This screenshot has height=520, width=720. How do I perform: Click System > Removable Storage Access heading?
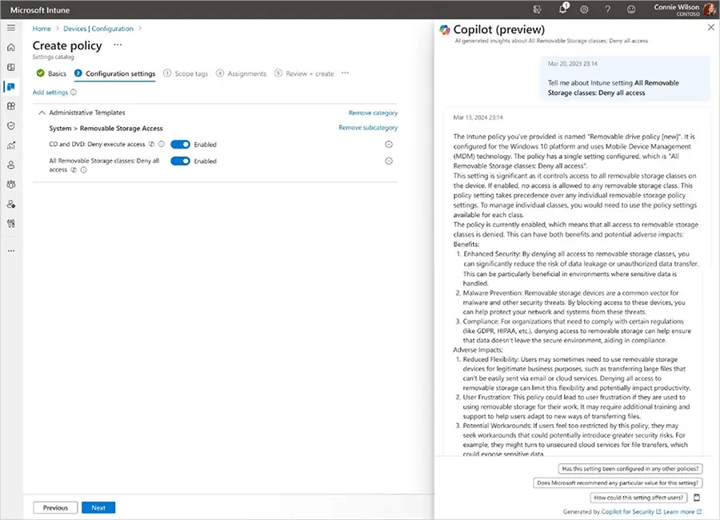click(106, 128)
